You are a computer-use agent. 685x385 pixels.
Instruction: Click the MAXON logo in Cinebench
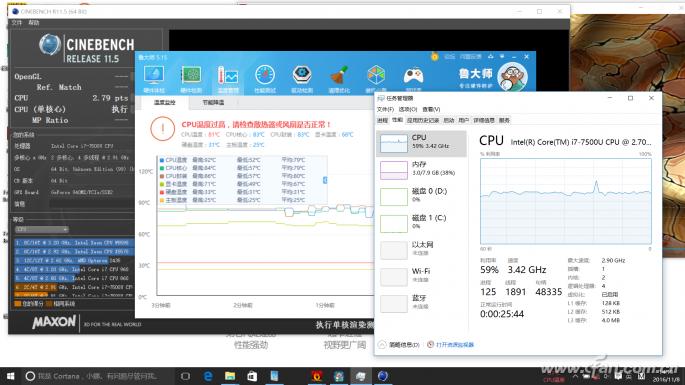point(54,323)
